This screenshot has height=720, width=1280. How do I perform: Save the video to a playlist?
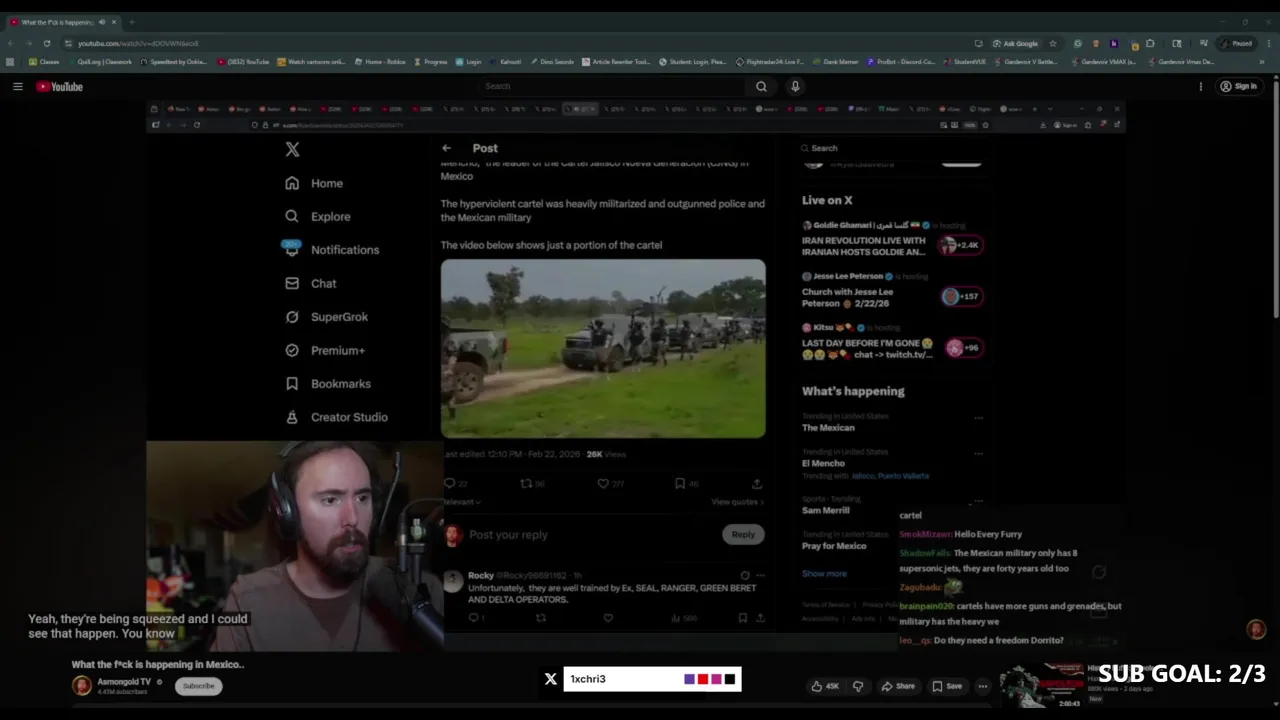[x=946, y=686]
